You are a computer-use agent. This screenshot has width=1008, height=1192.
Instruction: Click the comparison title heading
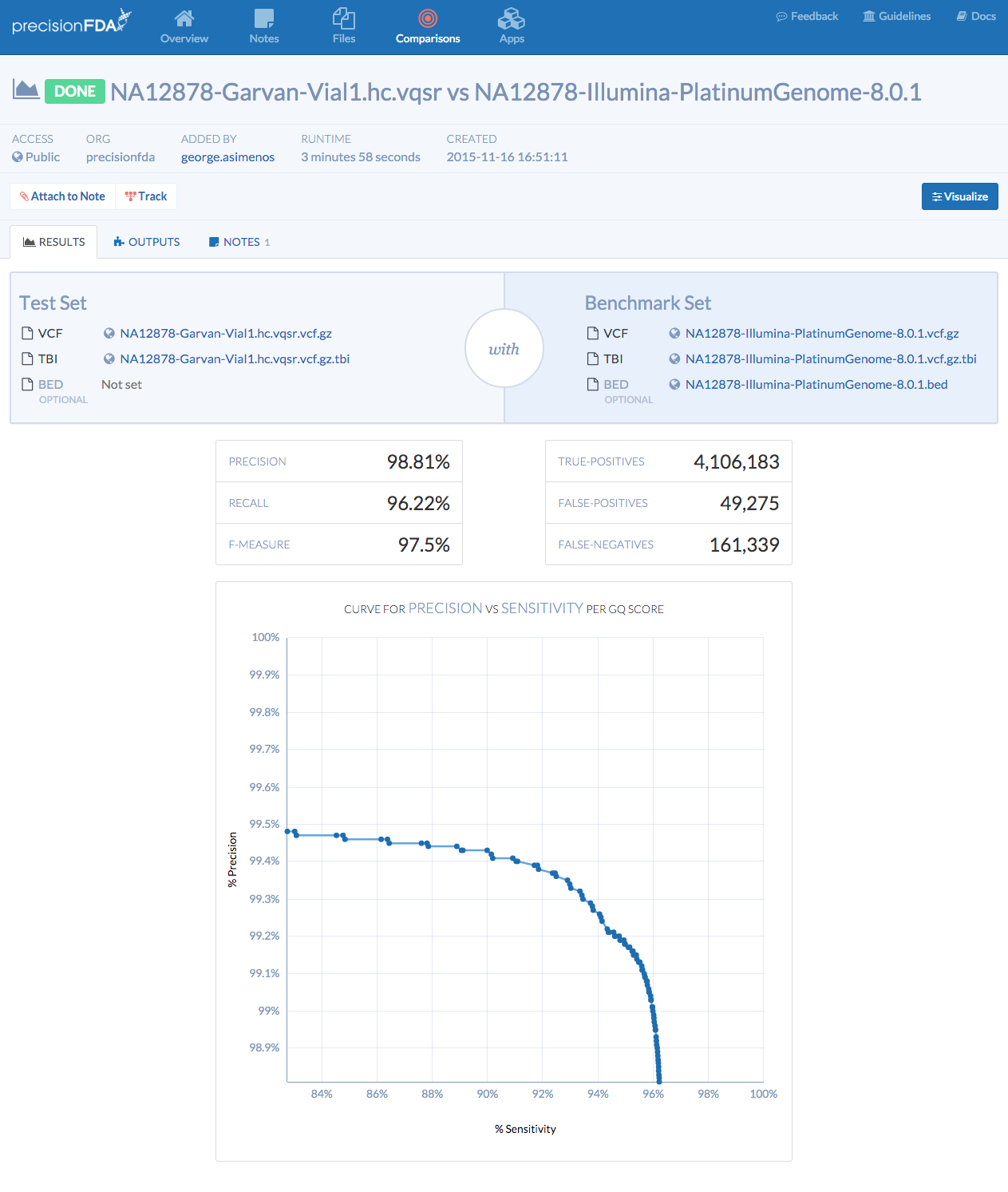pos(516,92)
